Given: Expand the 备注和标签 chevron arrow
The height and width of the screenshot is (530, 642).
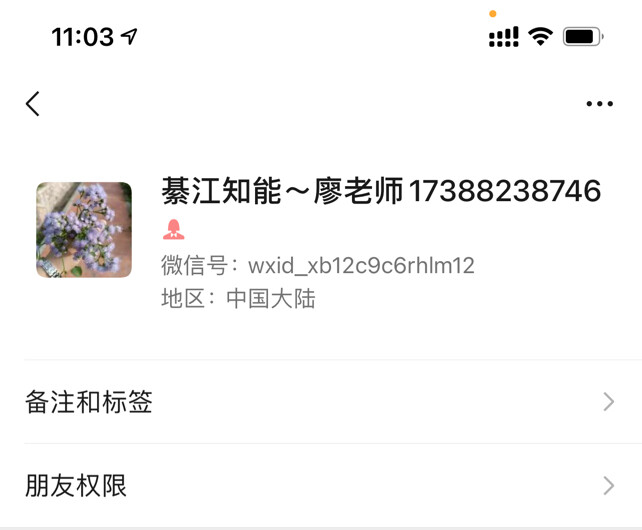Looking at the screenshot, I should coord(609,402).
